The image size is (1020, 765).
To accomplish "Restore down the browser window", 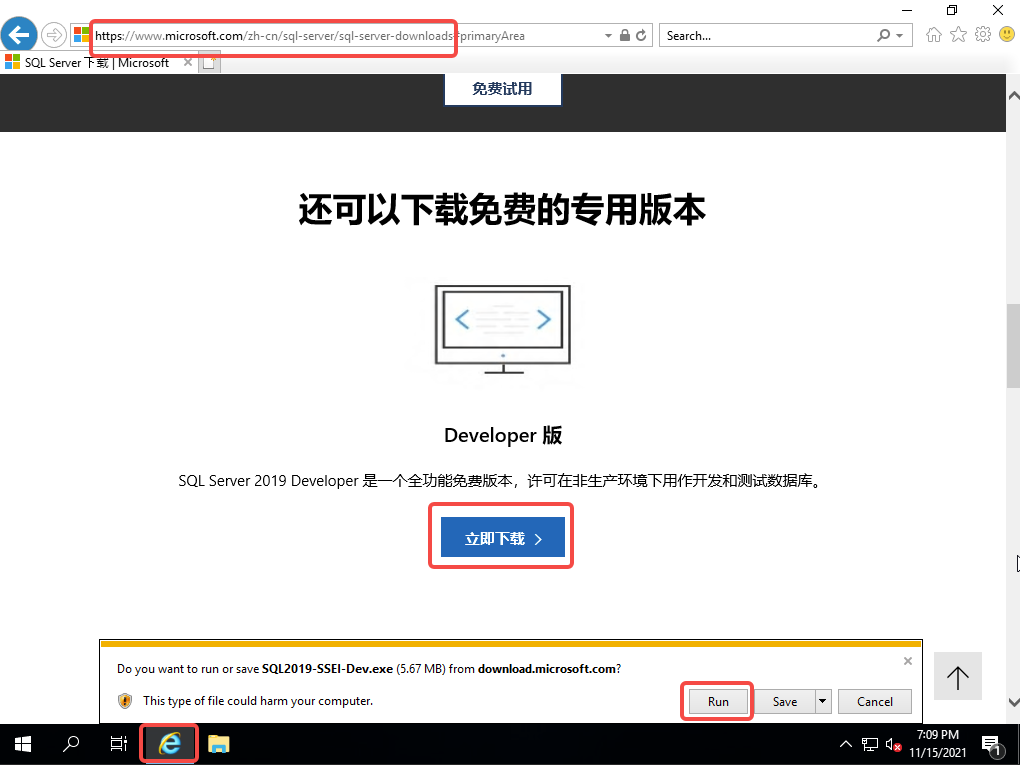I will [952, 10].
